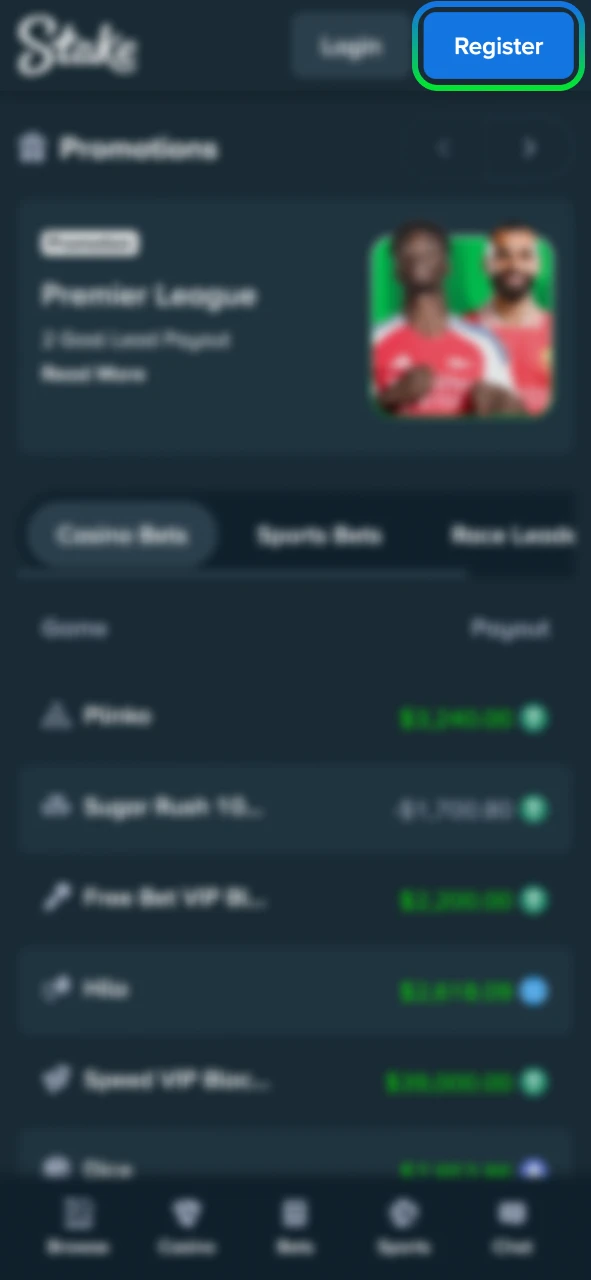Go to previous promotion with left arrow

click(444, 148)
